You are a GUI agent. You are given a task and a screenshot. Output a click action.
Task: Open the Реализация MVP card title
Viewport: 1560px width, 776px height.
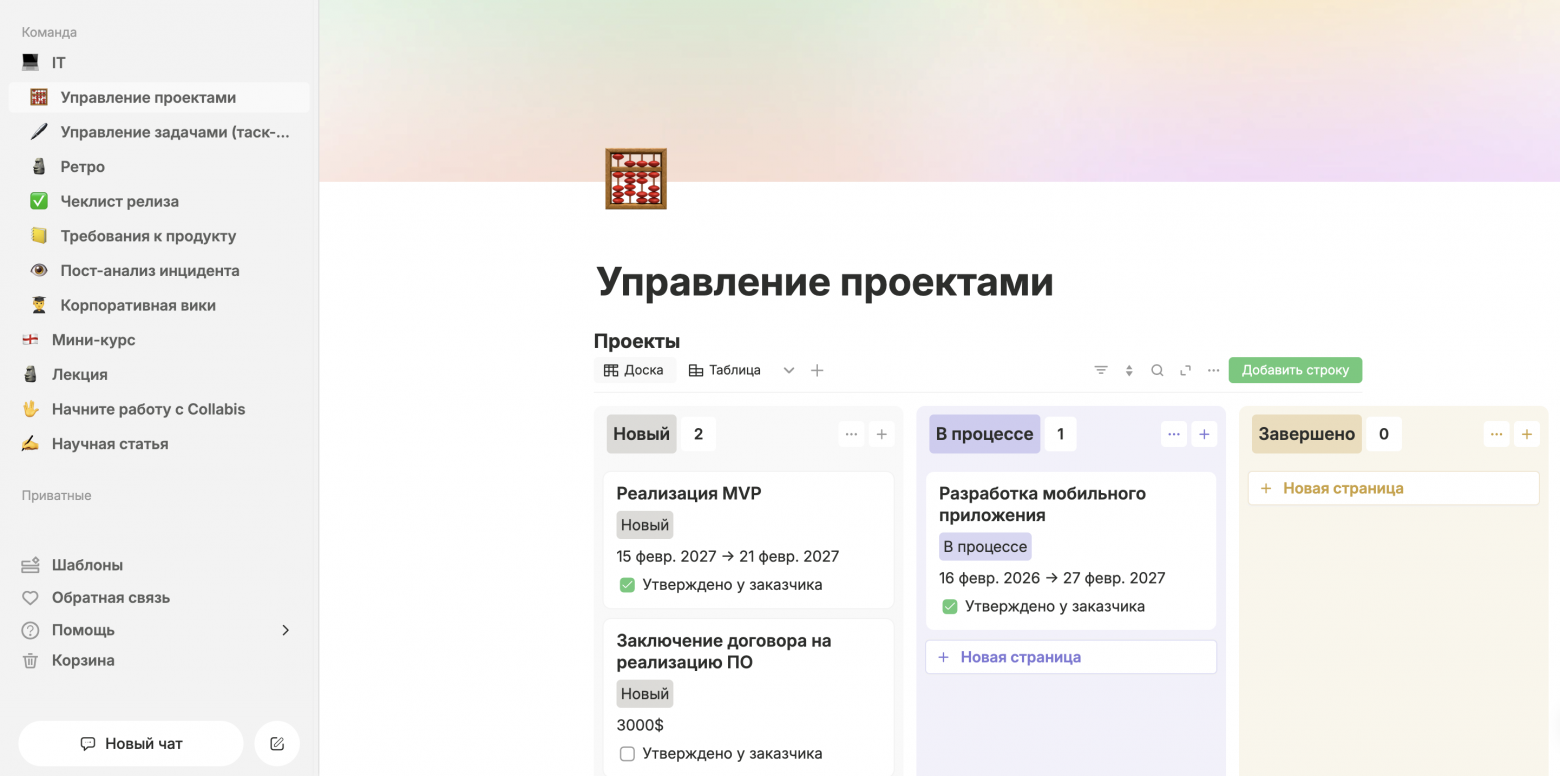tap(689, 493)
